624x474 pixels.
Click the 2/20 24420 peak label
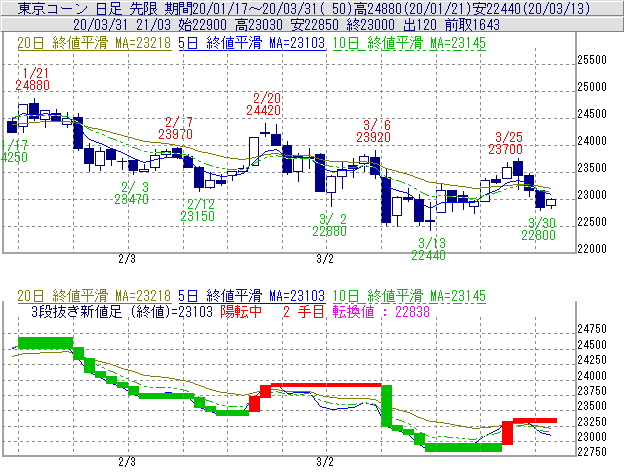[263, 104]
